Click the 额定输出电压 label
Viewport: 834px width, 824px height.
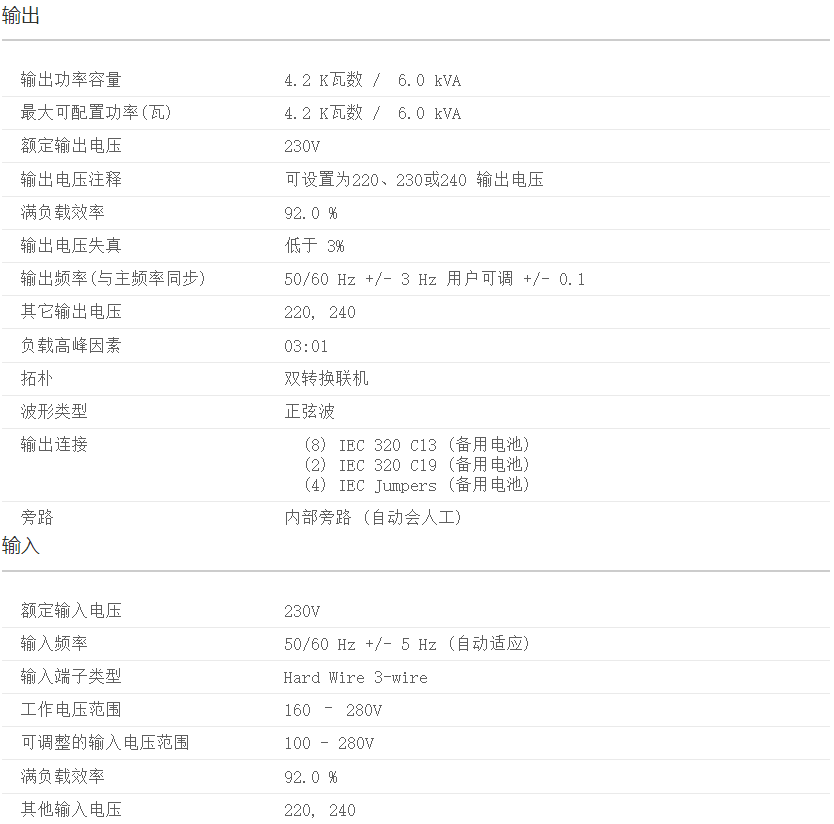(x=71, y=146)
